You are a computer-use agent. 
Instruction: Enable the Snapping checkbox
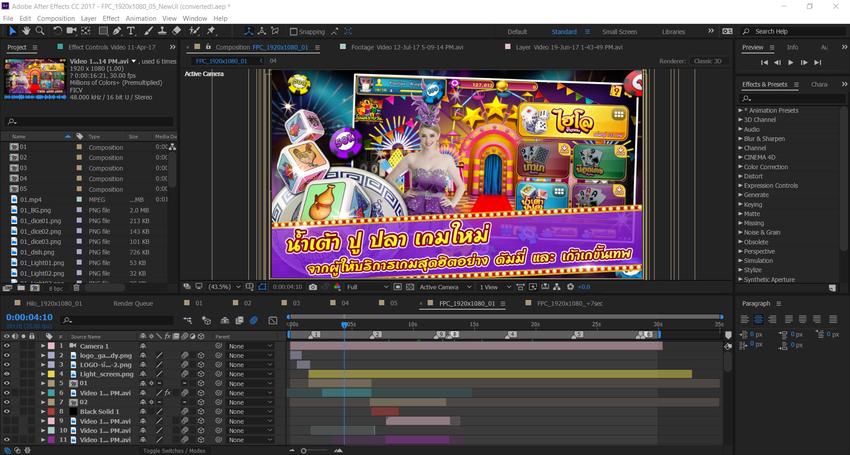click(x=293, y=32)
